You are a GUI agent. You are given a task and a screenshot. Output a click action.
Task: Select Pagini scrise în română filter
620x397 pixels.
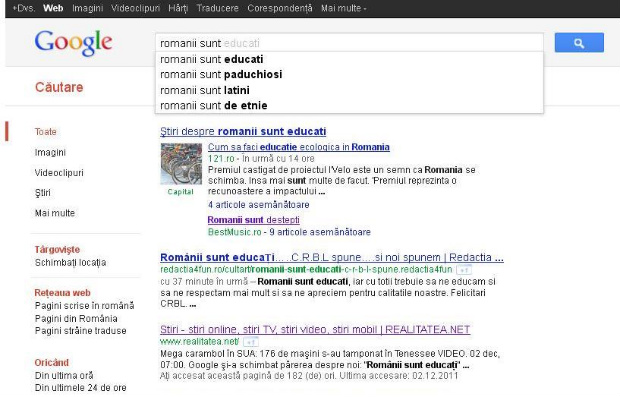[x=85, y=306]
